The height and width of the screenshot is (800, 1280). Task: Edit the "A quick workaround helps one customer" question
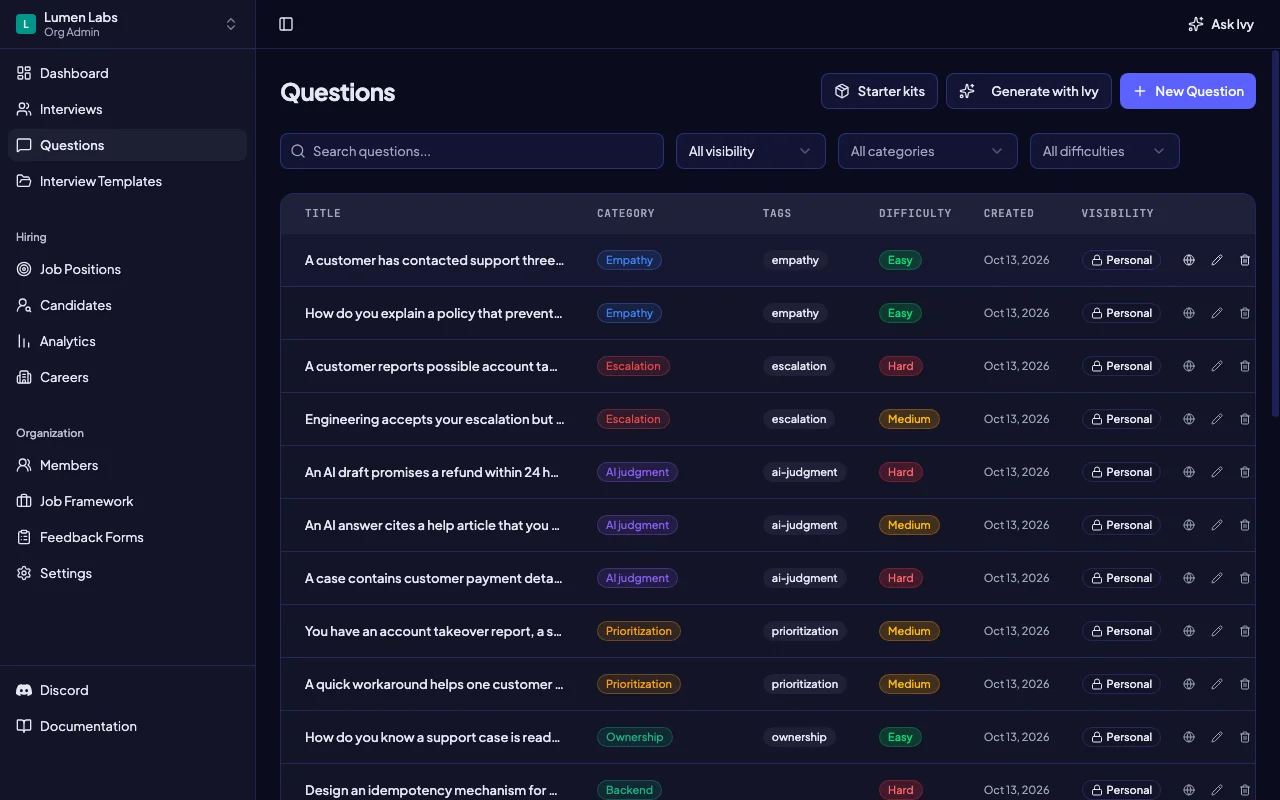coord(1217,684)
